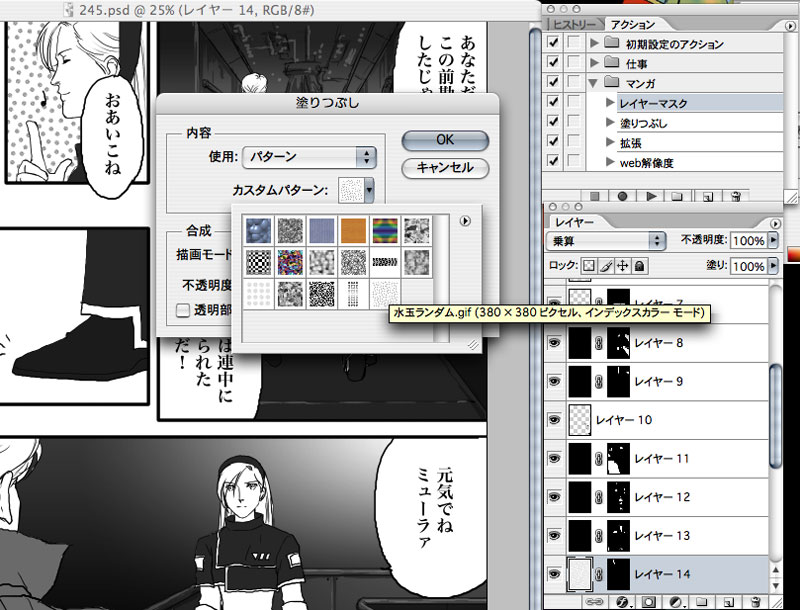This screenshot has width=800, height=610.
Task: Click the キャンセル button
Action: tap(444, 167)
